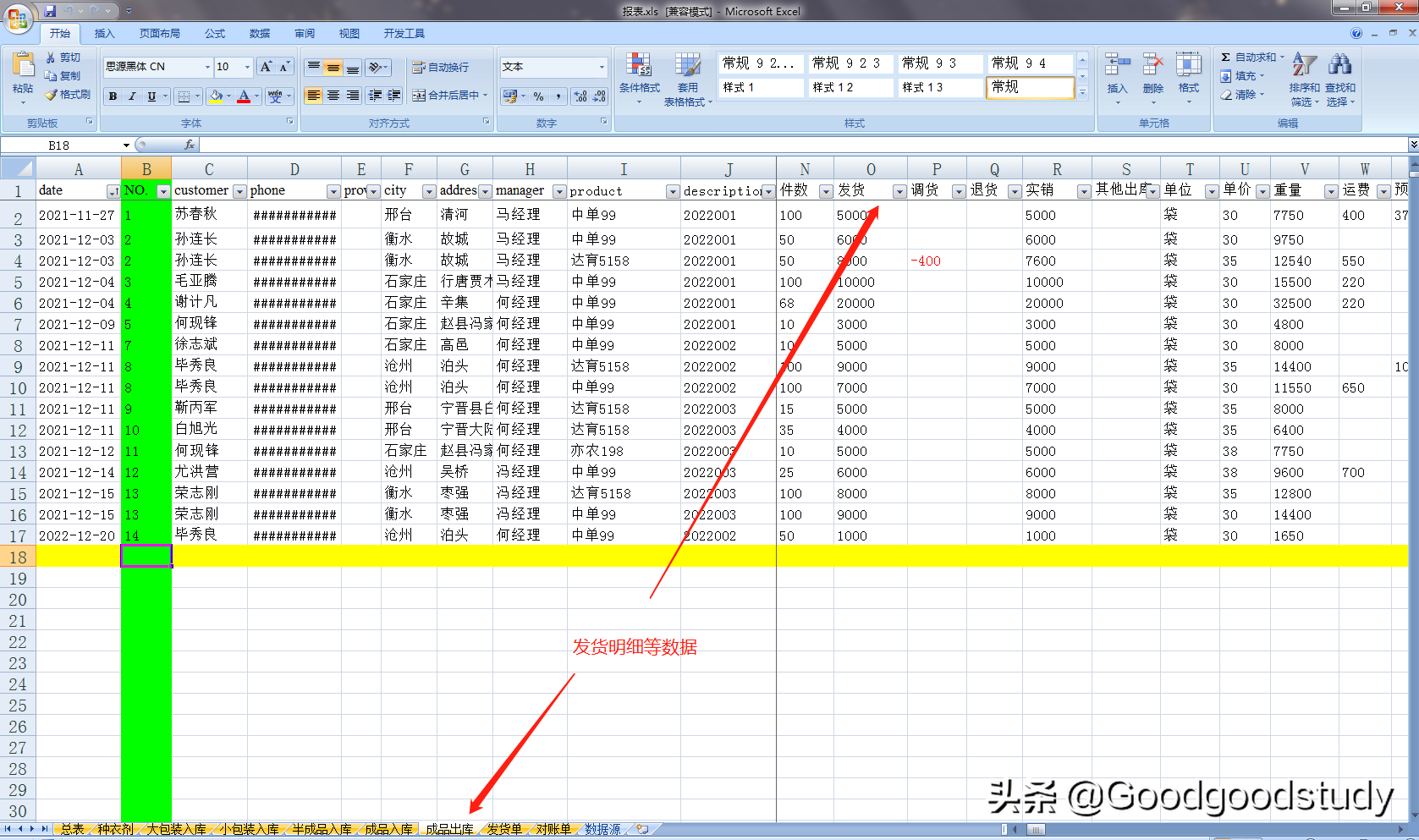Expand the Name Box dropdown for B18
This screenshot has height=840, width=1419.
[127, 145]
